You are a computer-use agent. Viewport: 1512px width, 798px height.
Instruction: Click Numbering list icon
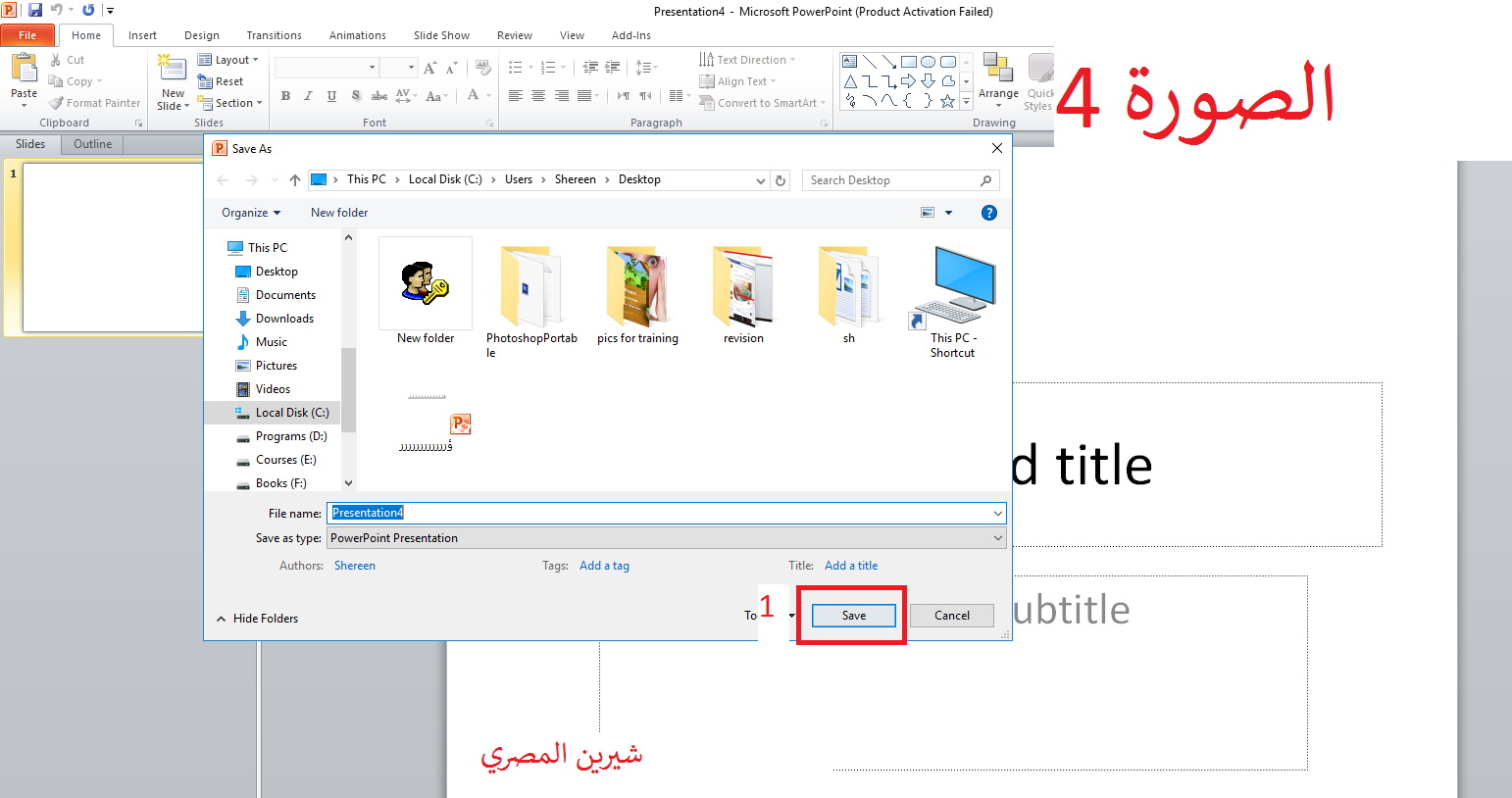click(548, 68)
